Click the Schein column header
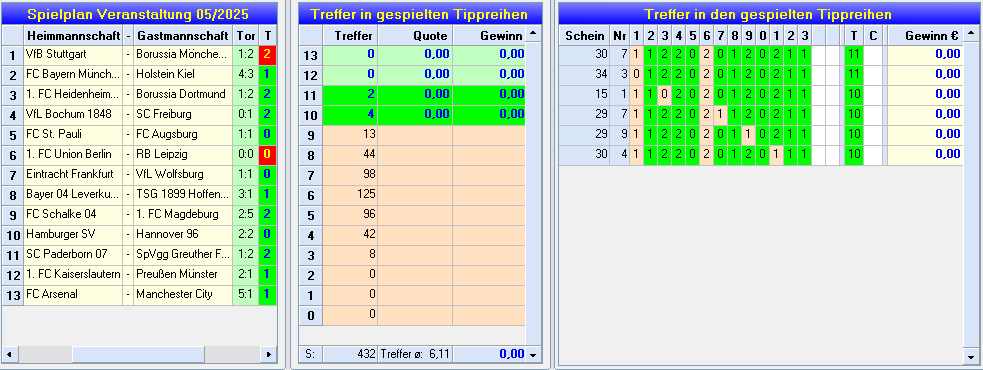The image size is (983, 370). coord(584,36)
